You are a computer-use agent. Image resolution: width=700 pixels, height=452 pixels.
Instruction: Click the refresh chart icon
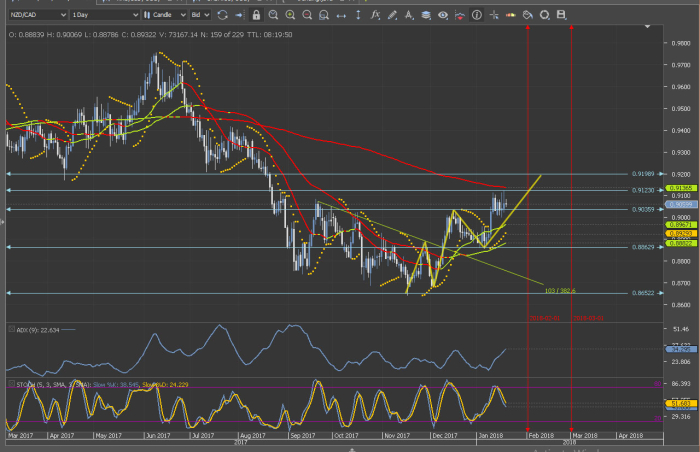pyautogui.click(x=222, y=15)
